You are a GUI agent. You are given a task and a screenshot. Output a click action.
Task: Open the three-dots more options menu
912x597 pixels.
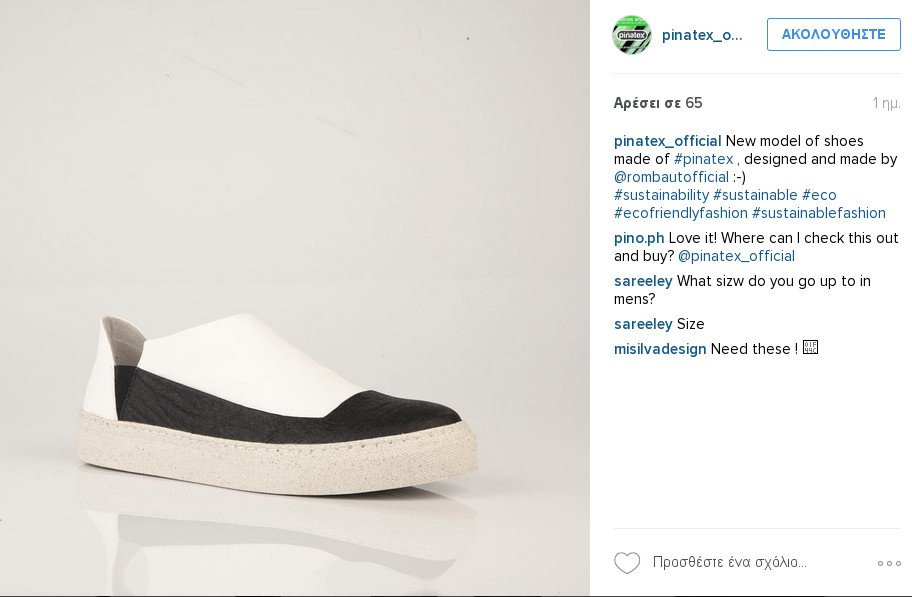[x=889, y=563]
